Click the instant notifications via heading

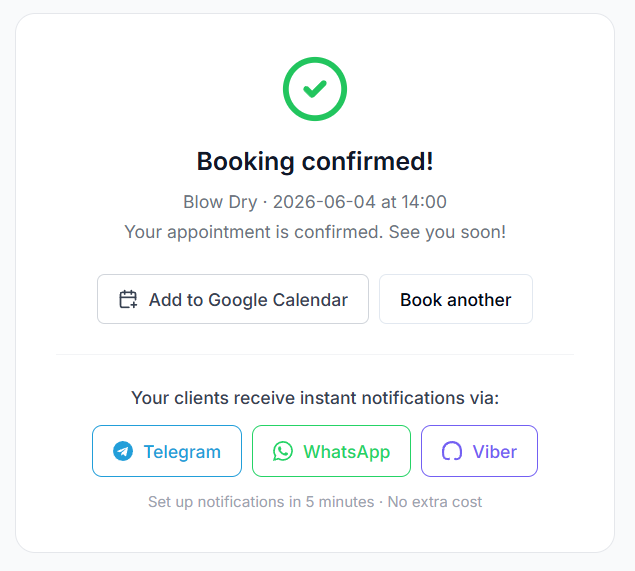(315, 398)
